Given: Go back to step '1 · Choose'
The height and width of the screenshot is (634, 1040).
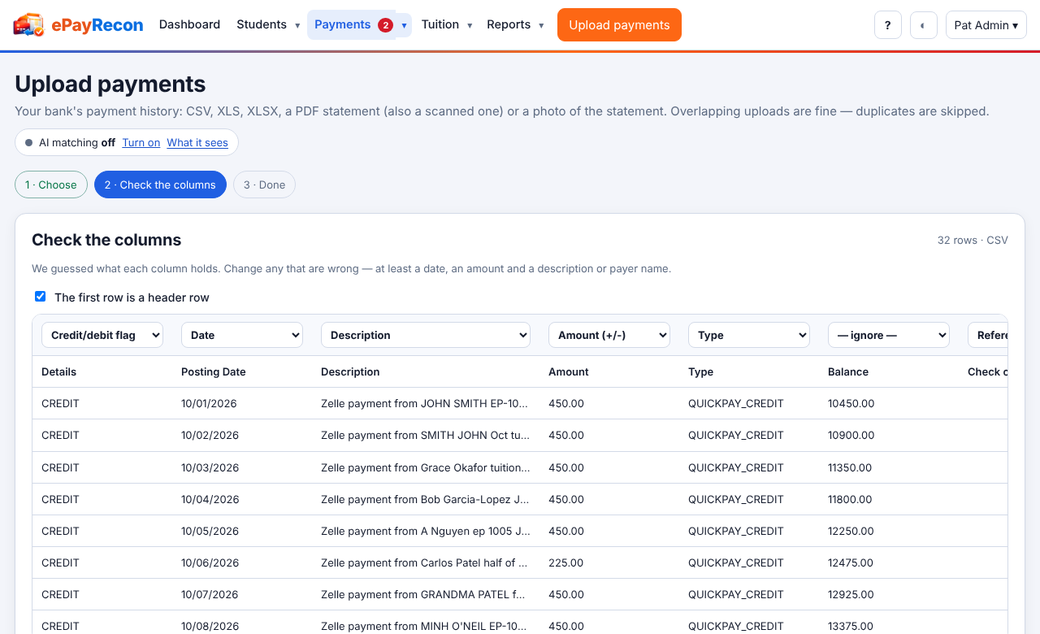Looking at the screenshot, I should [51, 184].
